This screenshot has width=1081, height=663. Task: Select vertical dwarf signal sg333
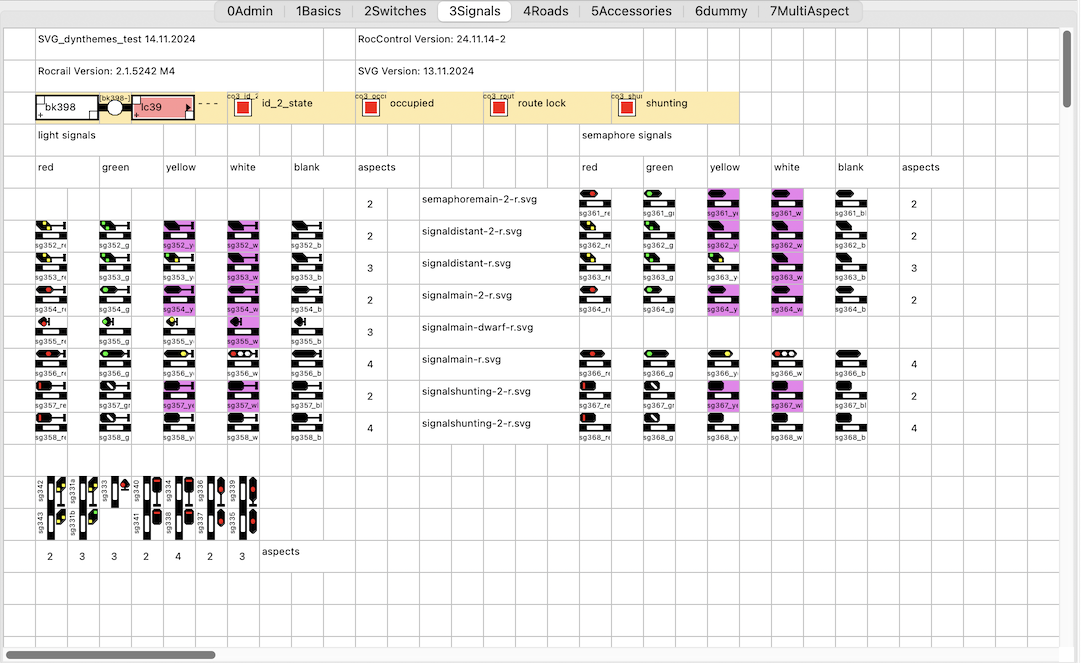[115, 492]
